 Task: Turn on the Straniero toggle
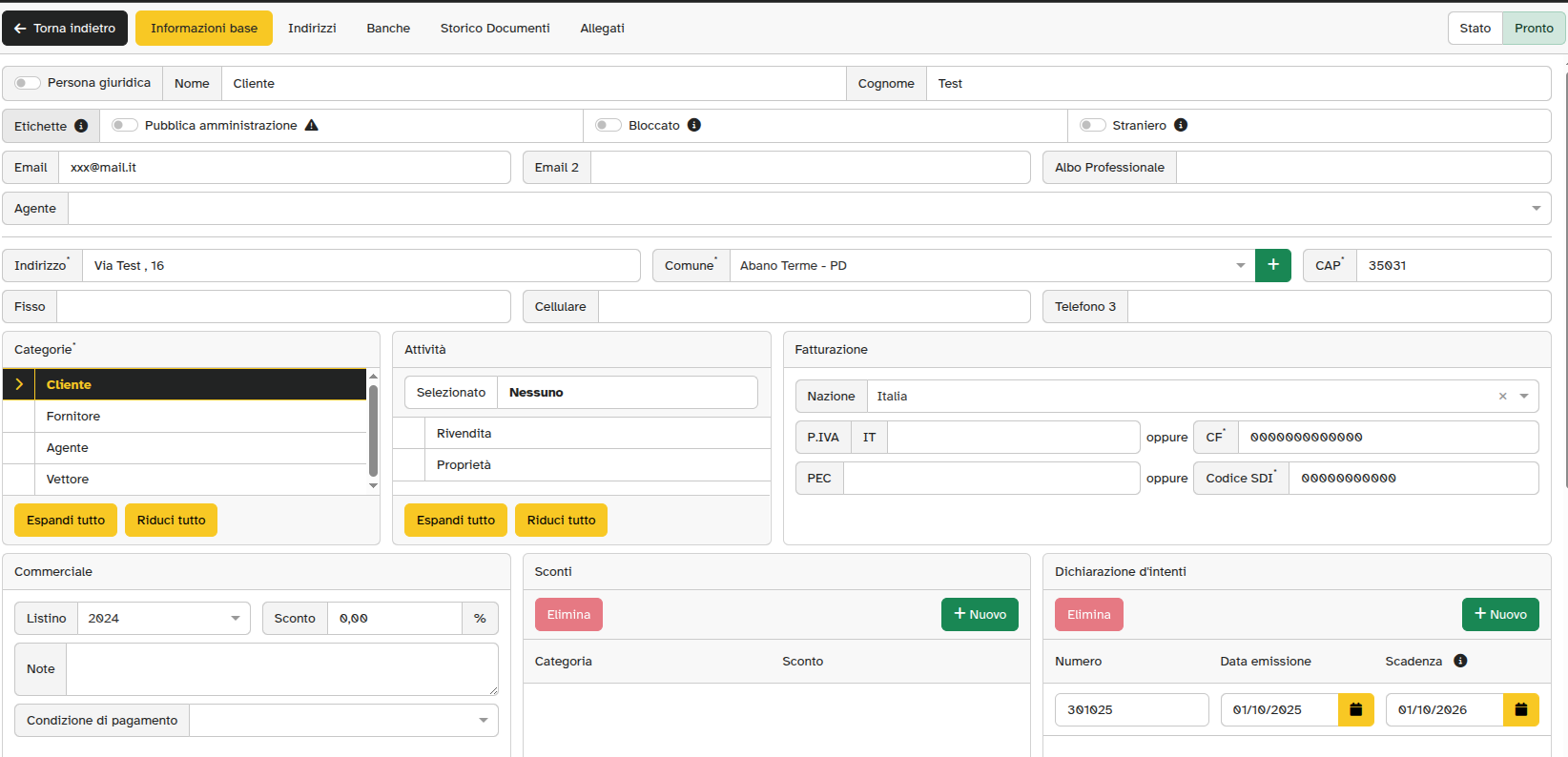click(1092, 125)
